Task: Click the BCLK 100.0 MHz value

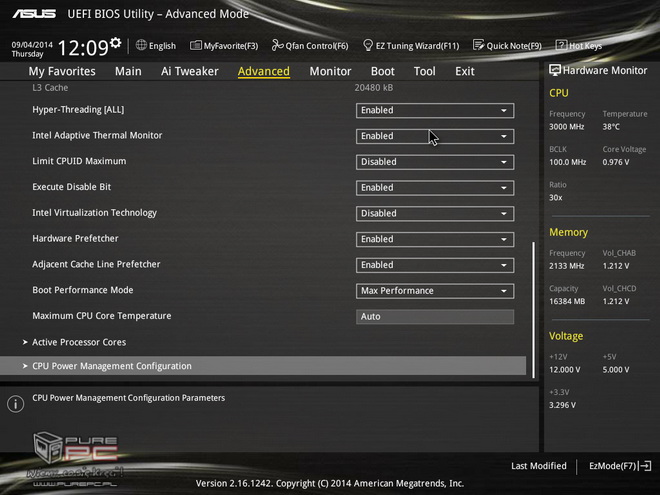Action: point(567,162)
